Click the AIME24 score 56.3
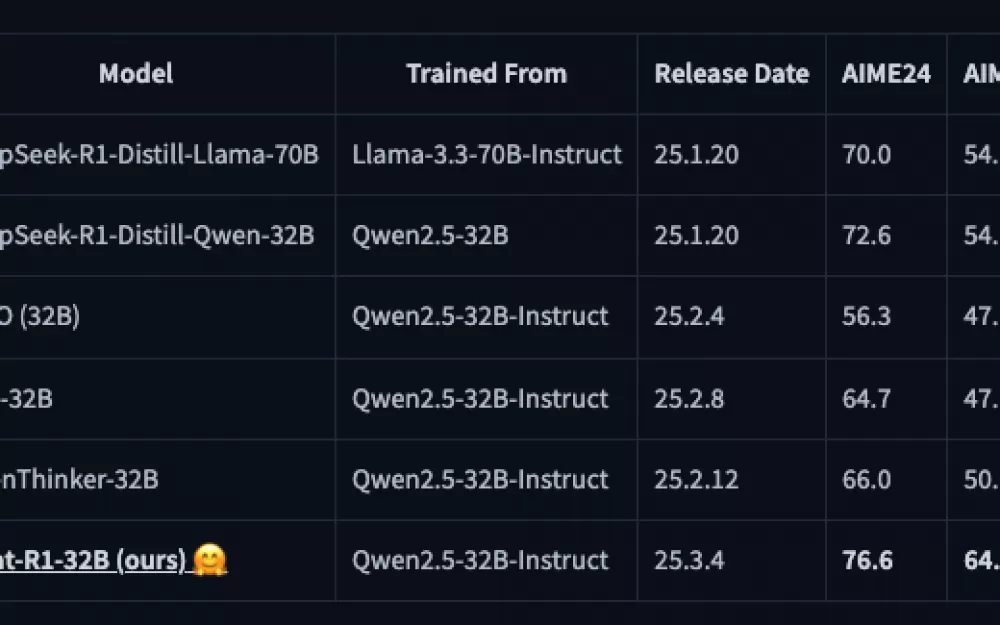1000x625 pixels. click(866, 316)
